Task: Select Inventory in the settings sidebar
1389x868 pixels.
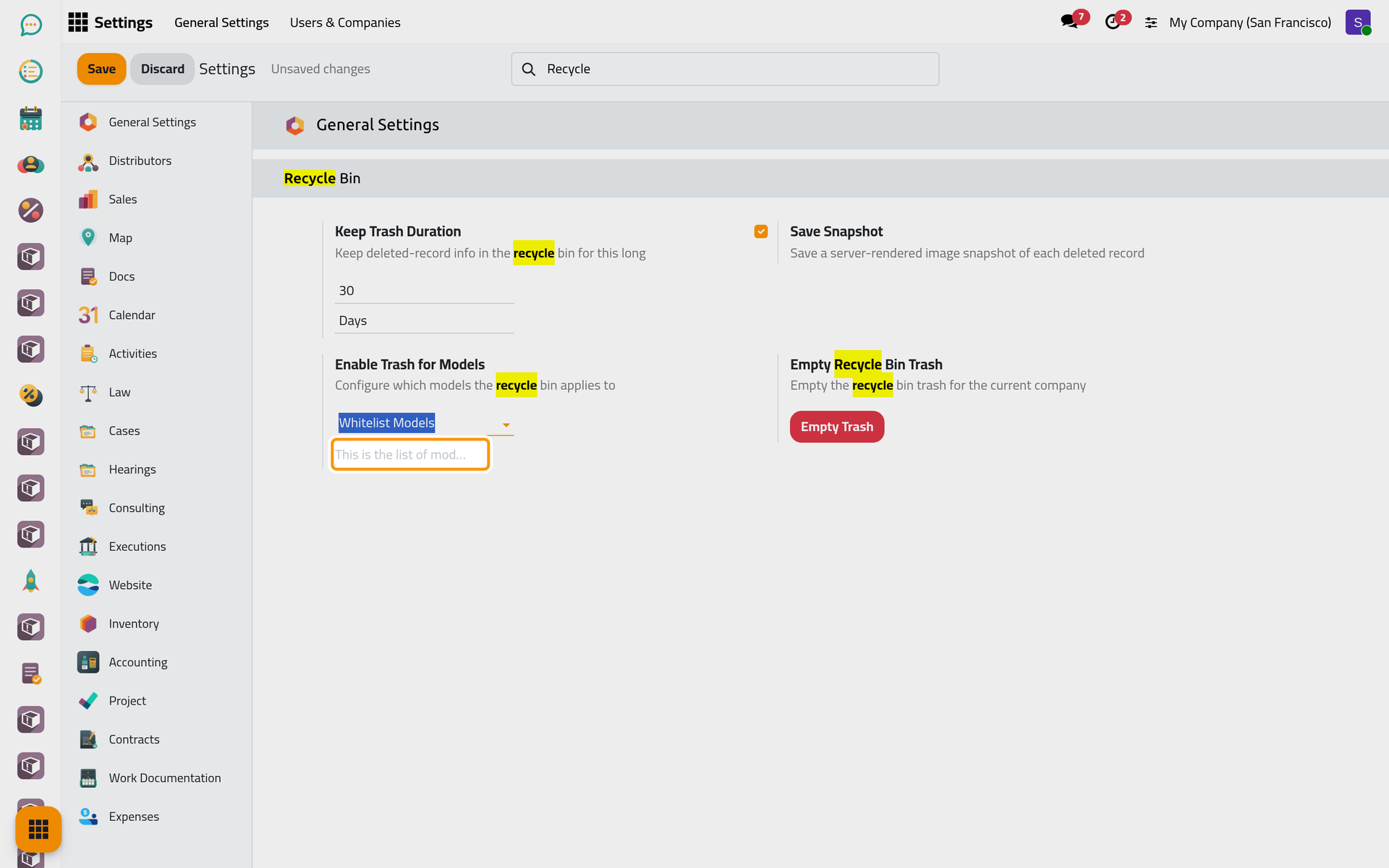Action: [156, 624]
